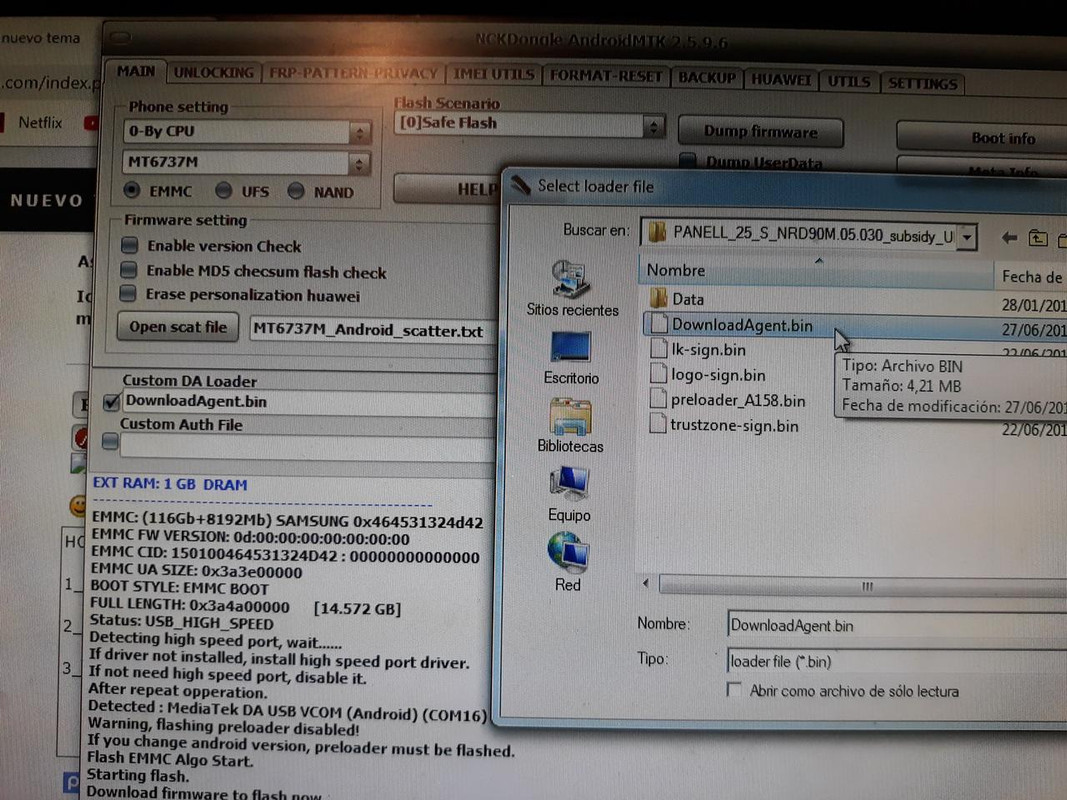Open the Data folder icon
Screen dimensions: 1067x800
click(x=658, y=298)
